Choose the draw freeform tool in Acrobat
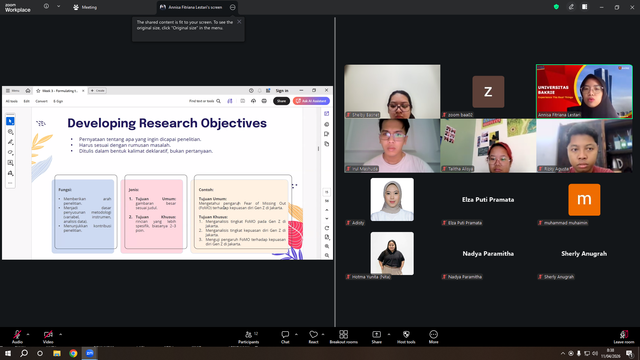640x360 pixels. click(11, 152)
